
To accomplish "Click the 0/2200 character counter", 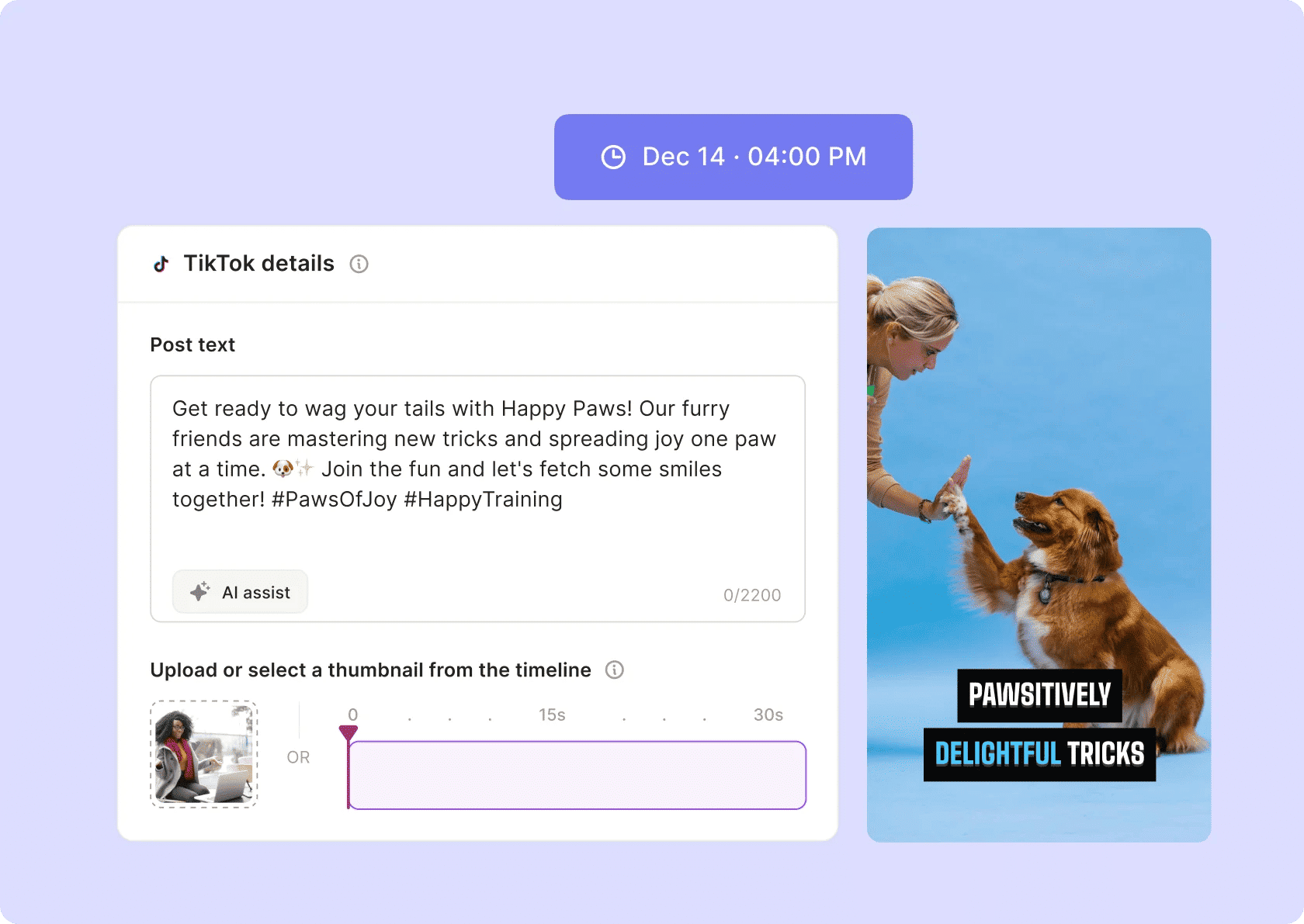I will (x=751, y=595).
